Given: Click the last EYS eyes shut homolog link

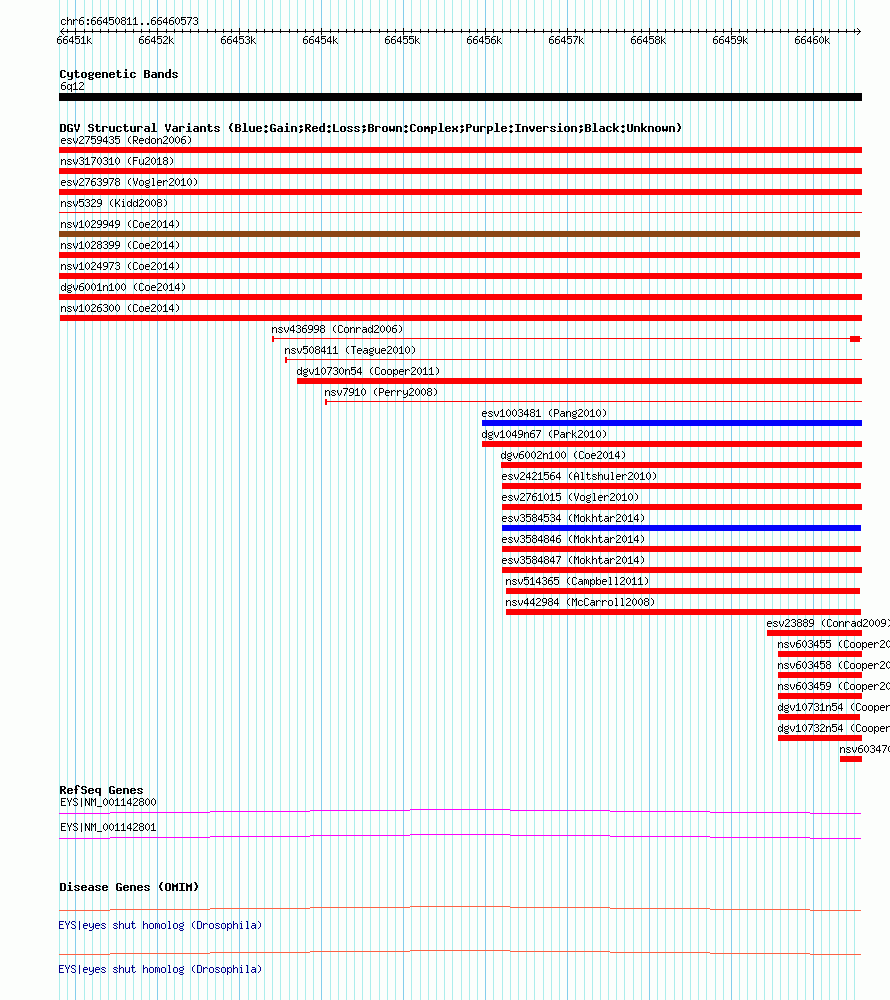Looking at the screenshot, I should point(160,970).
